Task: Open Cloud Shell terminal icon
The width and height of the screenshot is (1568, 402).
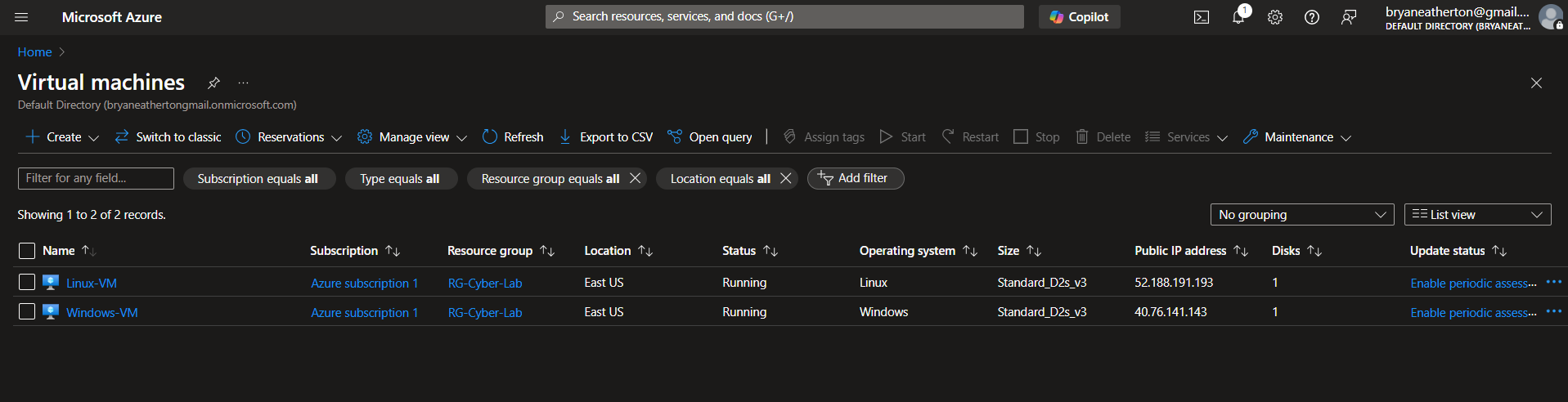Action: (1201, 17)
